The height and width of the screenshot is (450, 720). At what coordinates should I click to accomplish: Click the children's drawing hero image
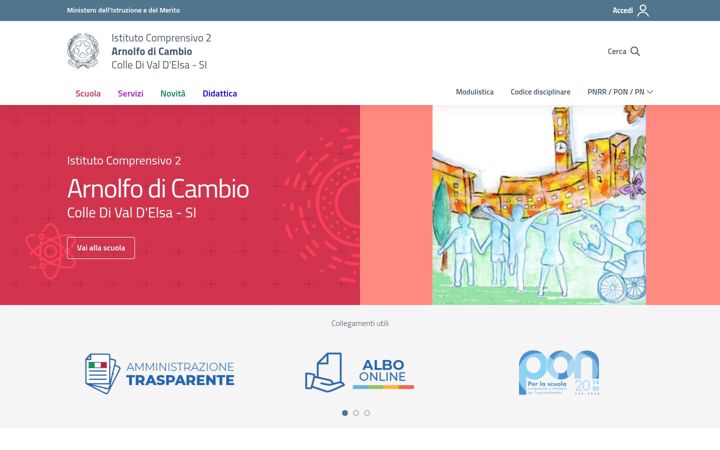(539, 205)
